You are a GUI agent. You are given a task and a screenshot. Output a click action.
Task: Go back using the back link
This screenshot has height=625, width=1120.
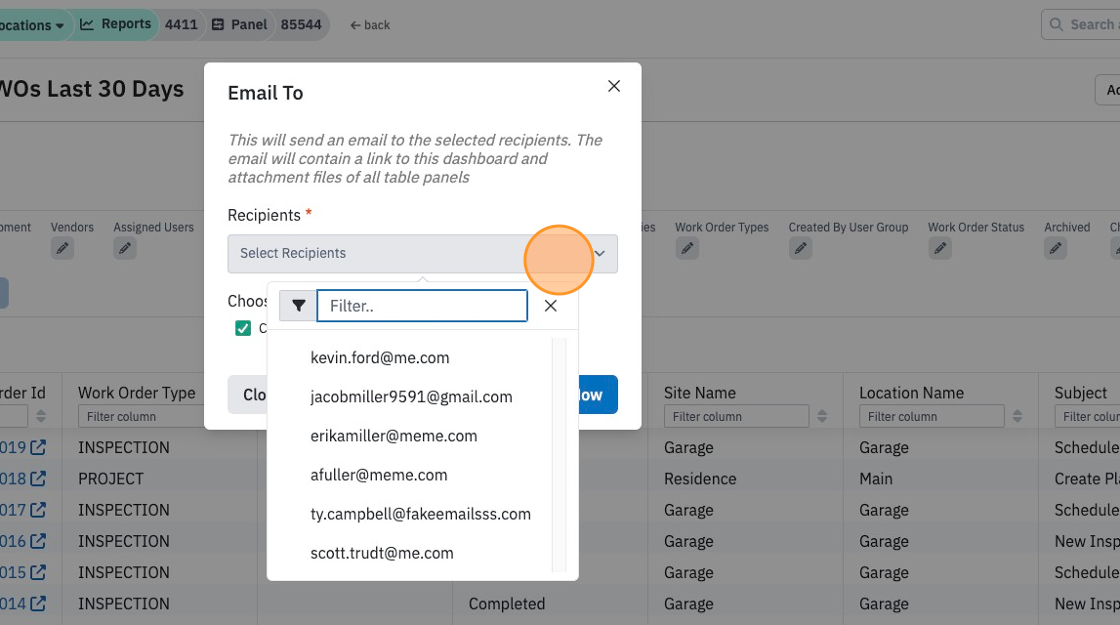coord(370,25)
